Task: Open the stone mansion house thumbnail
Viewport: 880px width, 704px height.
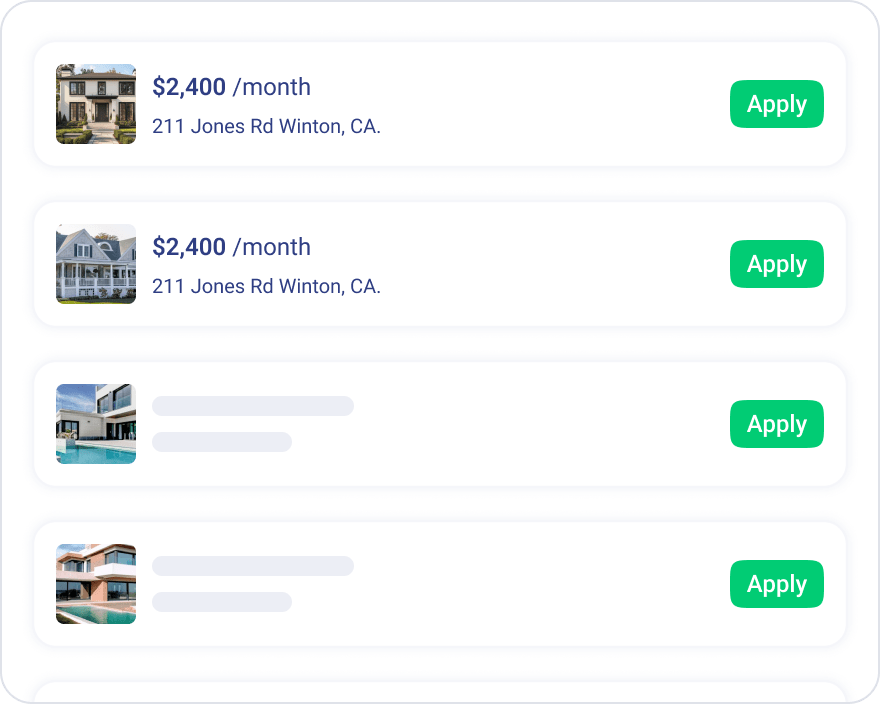Action: (x=96, y=104)
